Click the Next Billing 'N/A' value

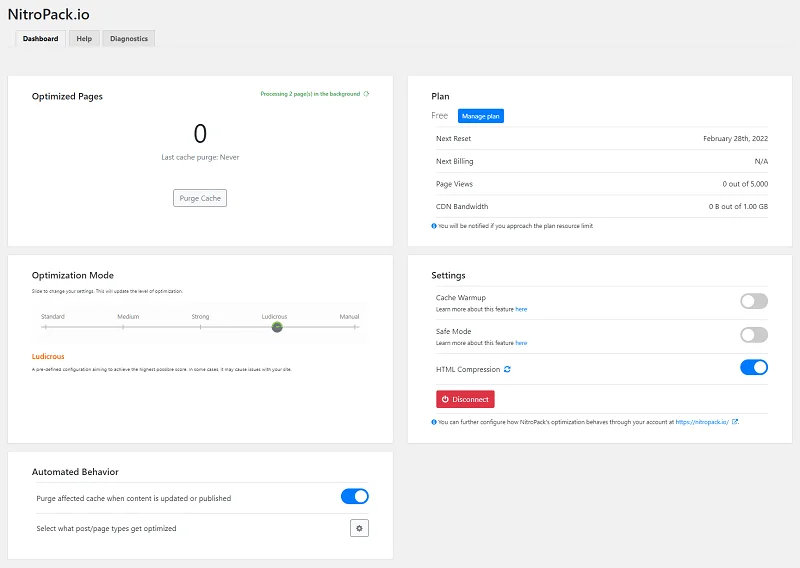tap(761, 161)
